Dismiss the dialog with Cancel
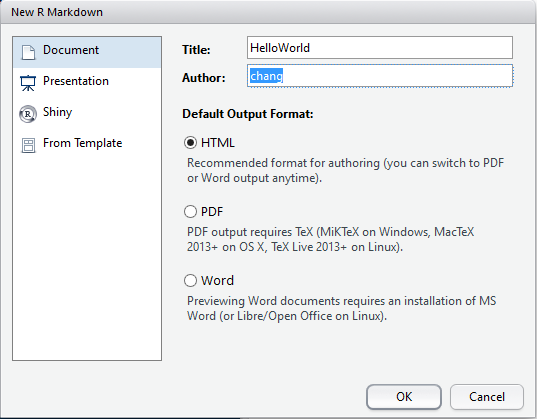Screen dimensions: 537x419 click(x=487, y=397)
